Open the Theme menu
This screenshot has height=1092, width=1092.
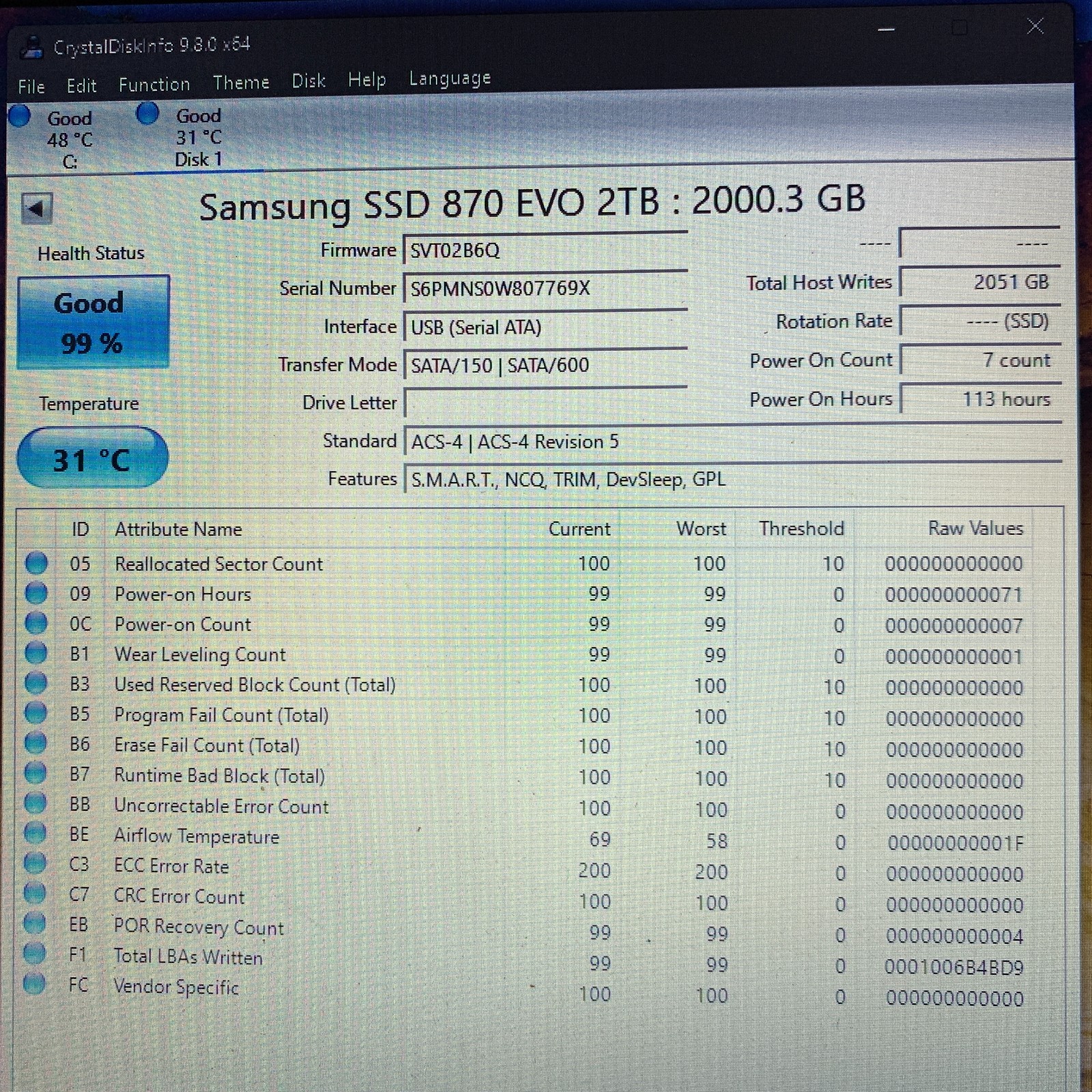pos(241,83)
